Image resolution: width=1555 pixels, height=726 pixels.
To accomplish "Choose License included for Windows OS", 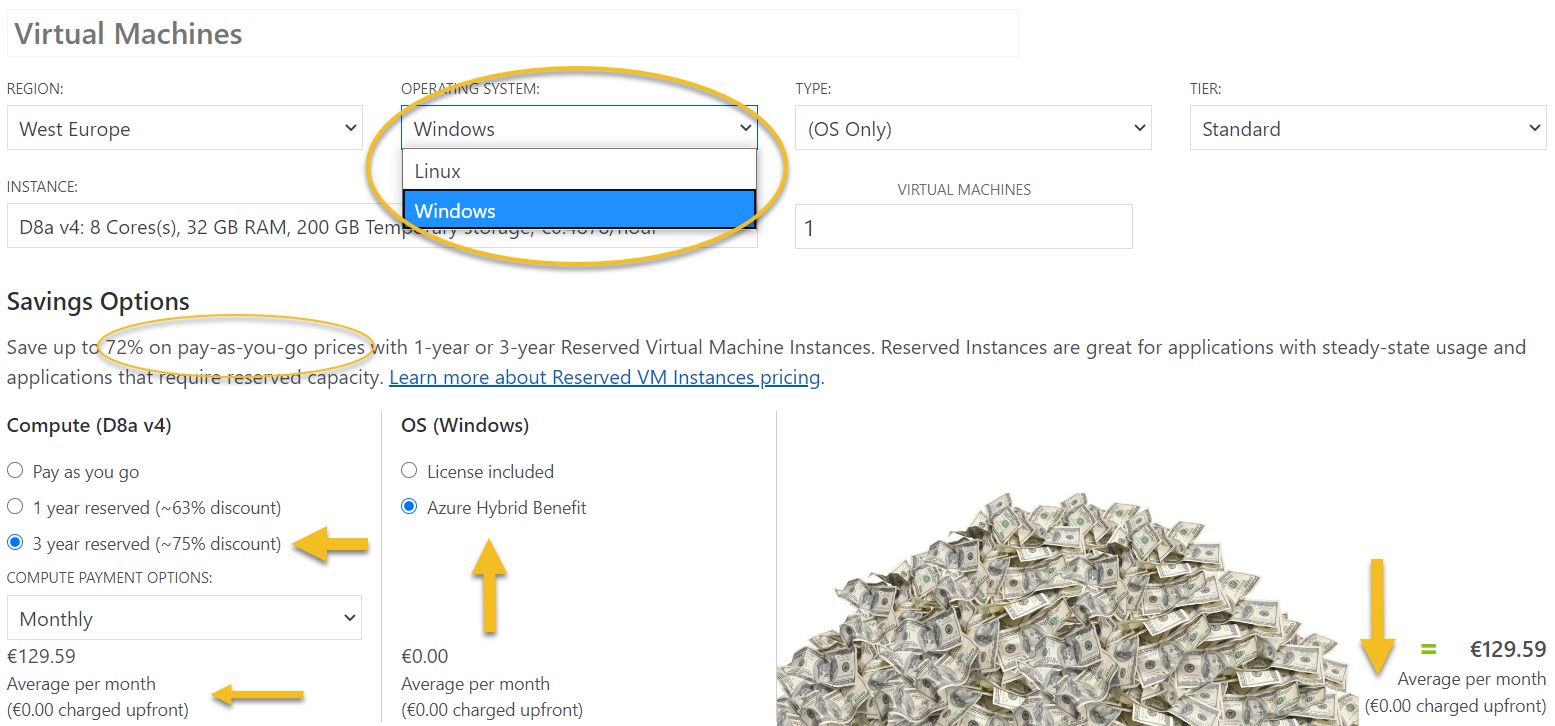I will coord(409,471).
